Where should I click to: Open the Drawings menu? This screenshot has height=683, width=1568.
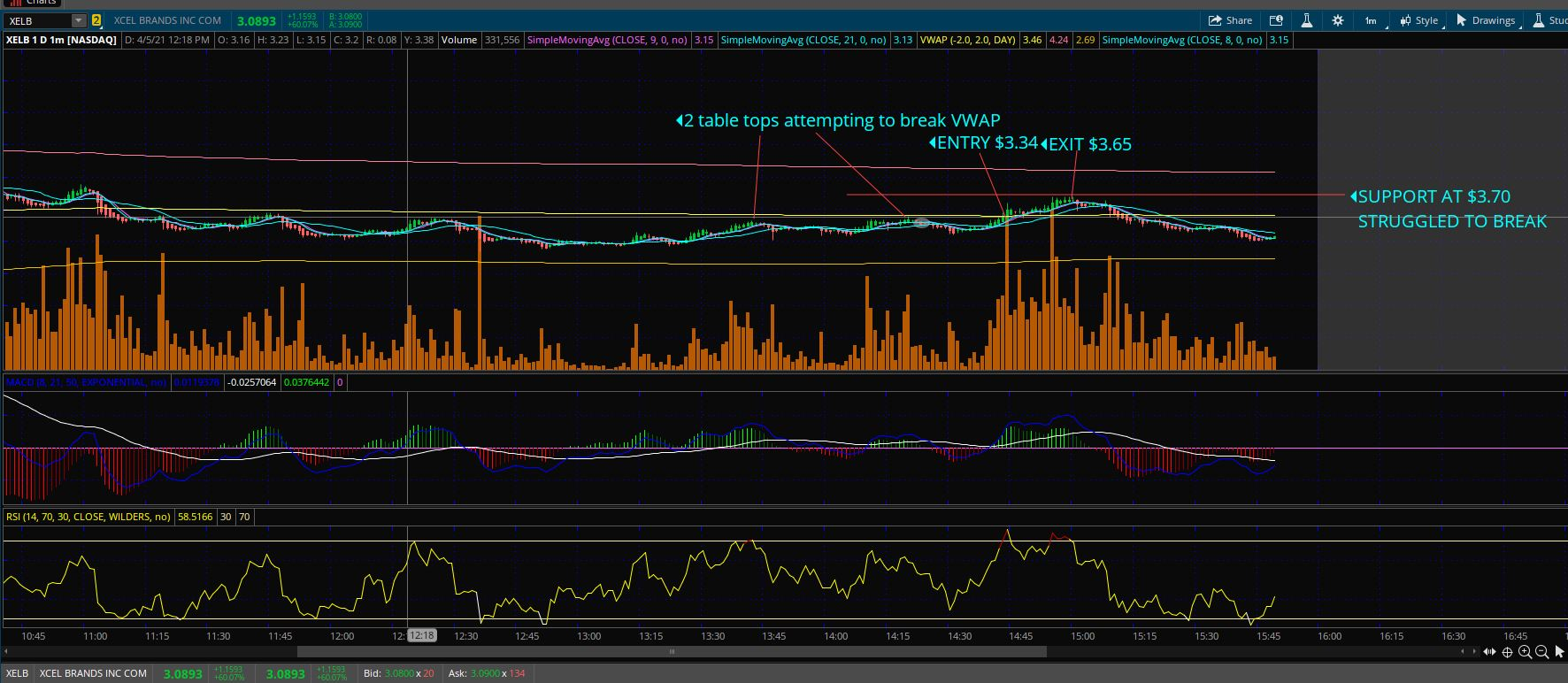click(1487, 20)
